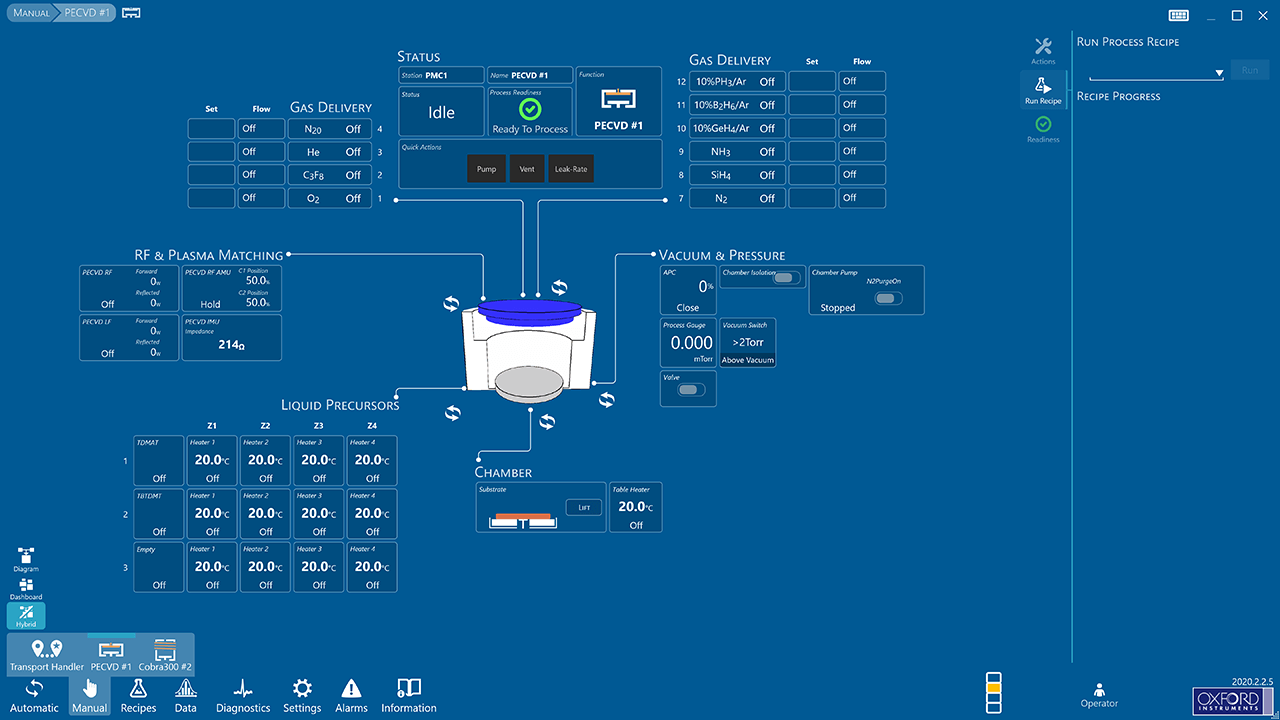Image resolution: width=1280 pixels, height=720 pixels.
Task: Click the N2O gas set input field
Action: (211, 128)
